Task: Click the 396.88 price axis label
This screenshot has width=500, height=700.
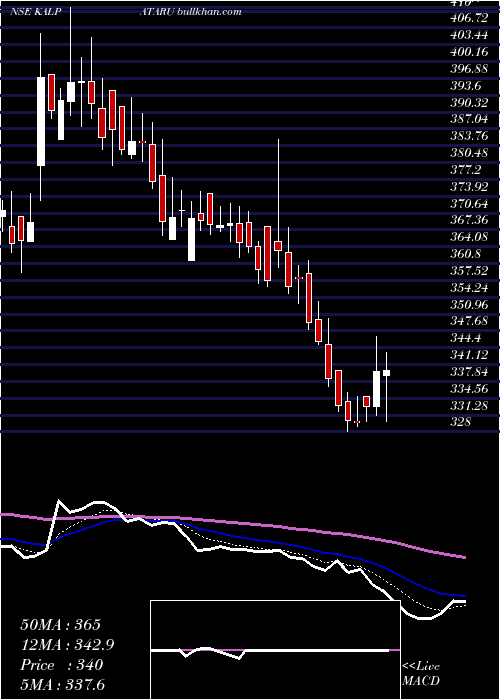Action: pyautogui.click(x=469, y=69)
